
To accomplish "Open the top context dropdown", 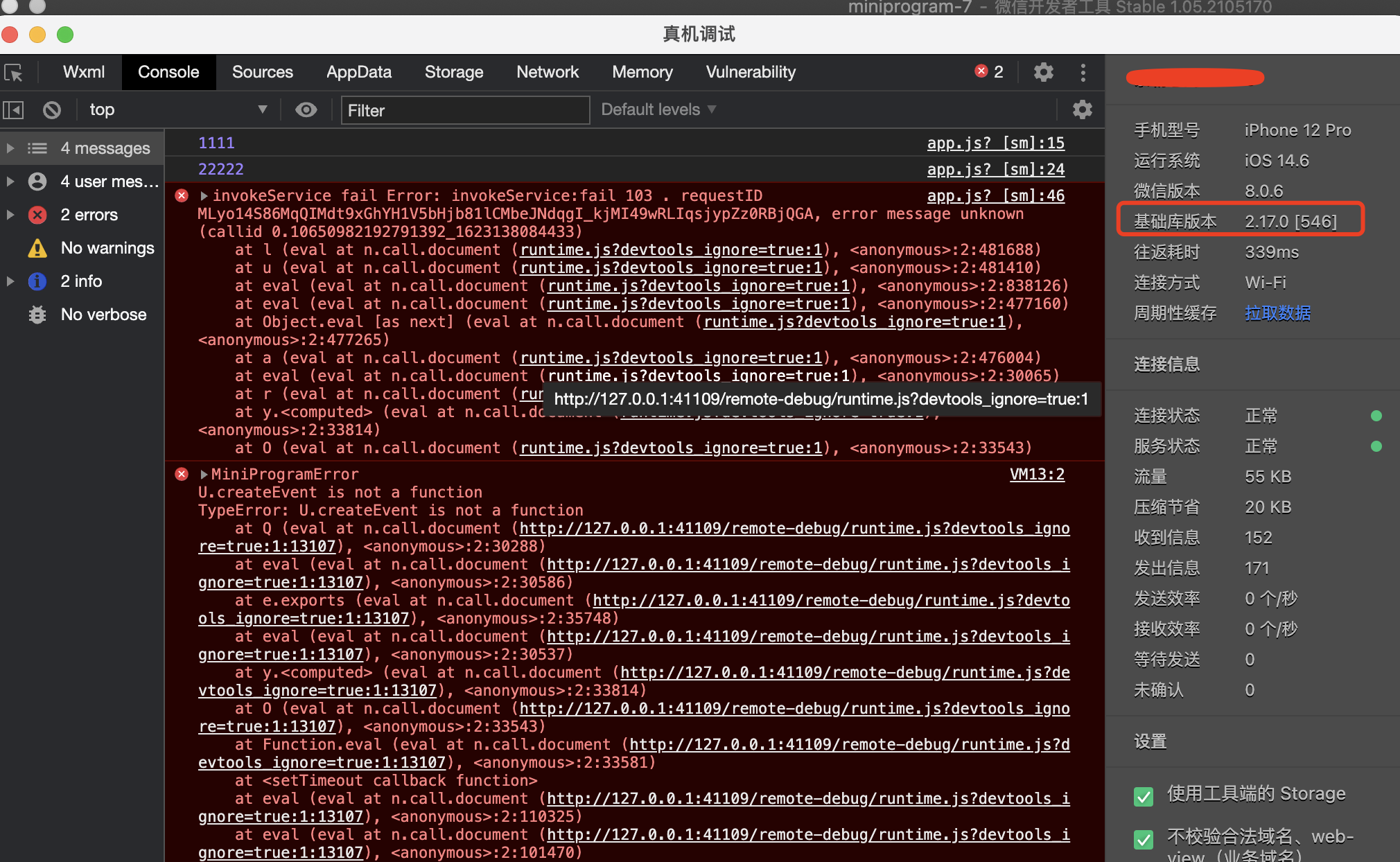I will coord(177,110).
